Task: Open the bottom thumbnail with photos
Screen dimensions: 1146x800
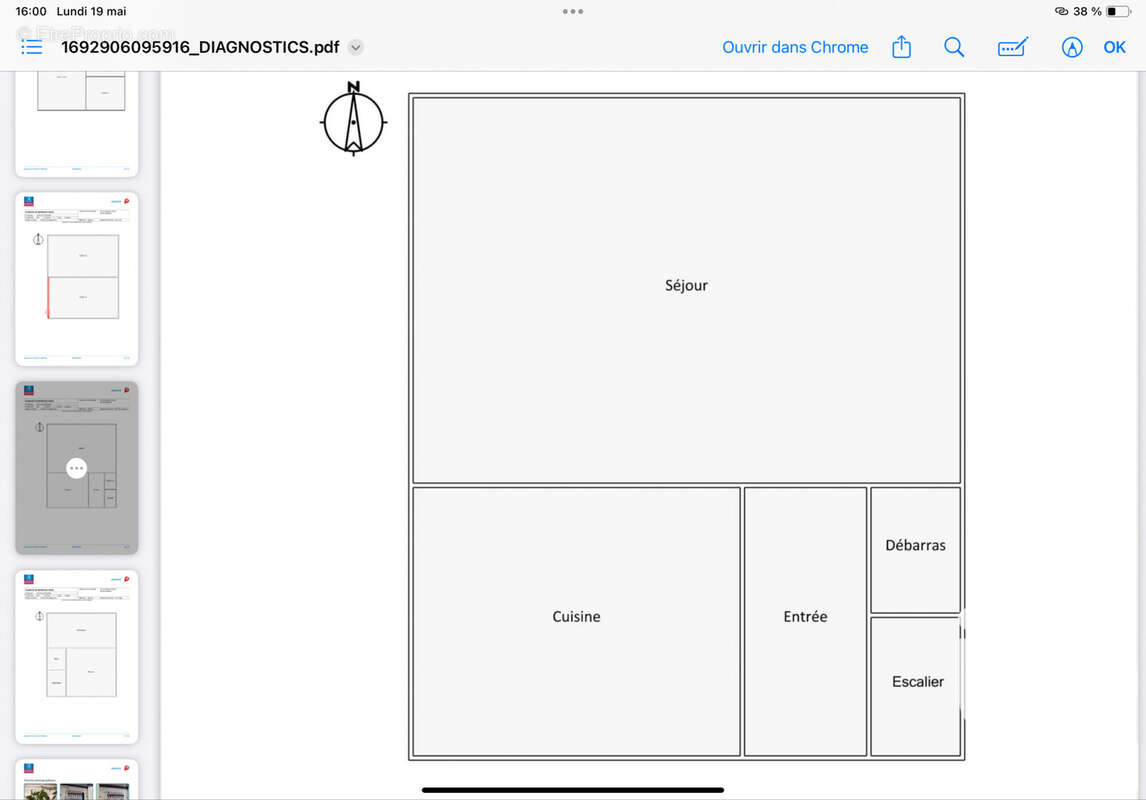Action: pos(77,780)
